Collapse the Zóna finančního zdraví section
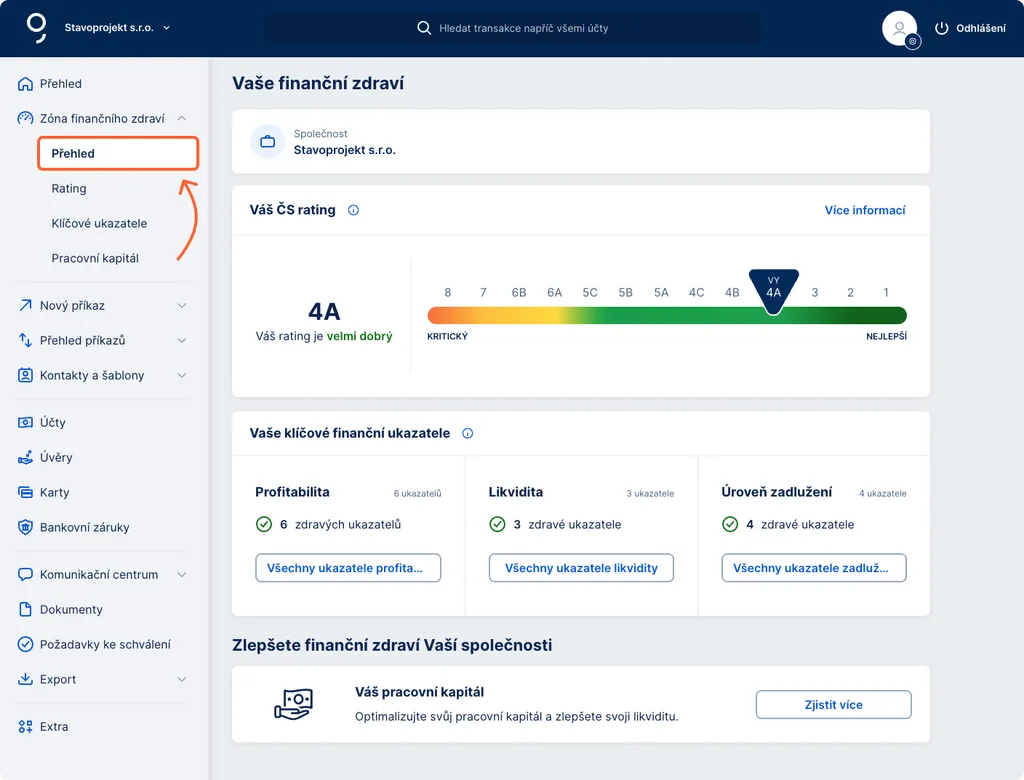 (182, 118)
